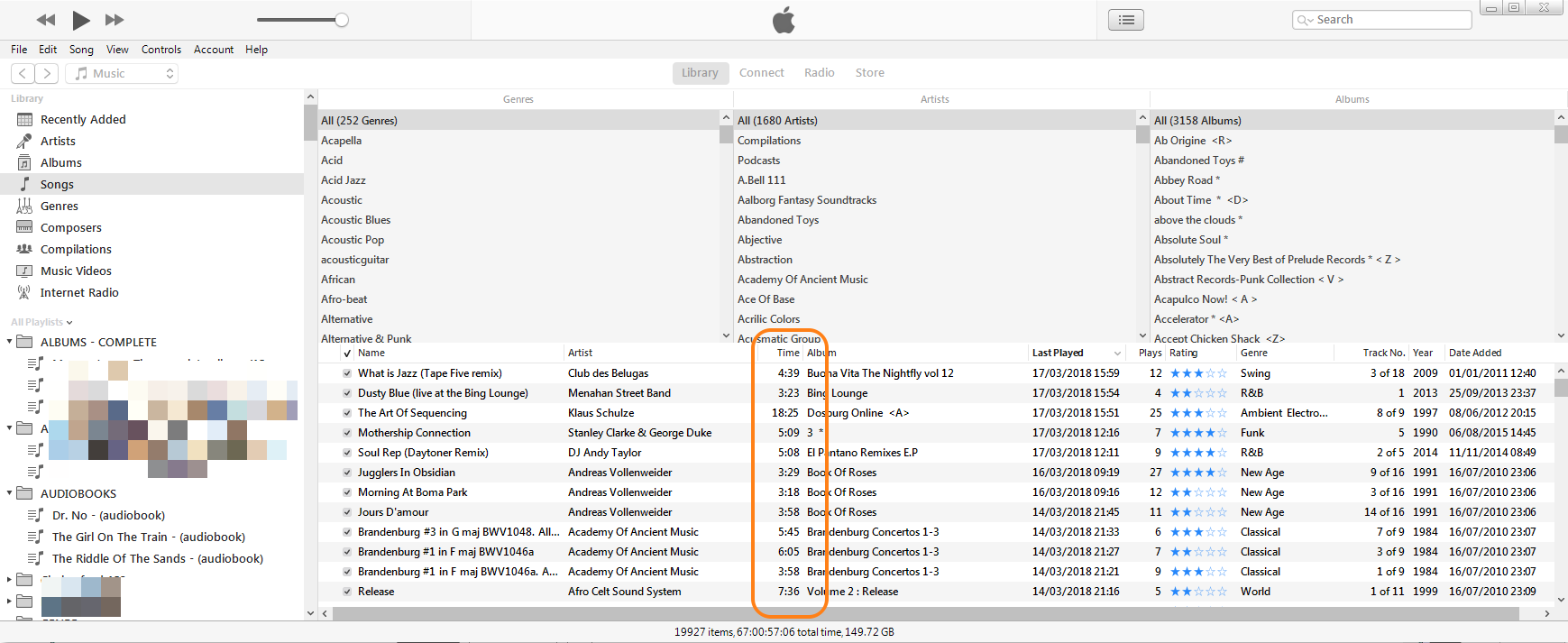Select Composers icon in sidebar

click(x=24, y=227)
